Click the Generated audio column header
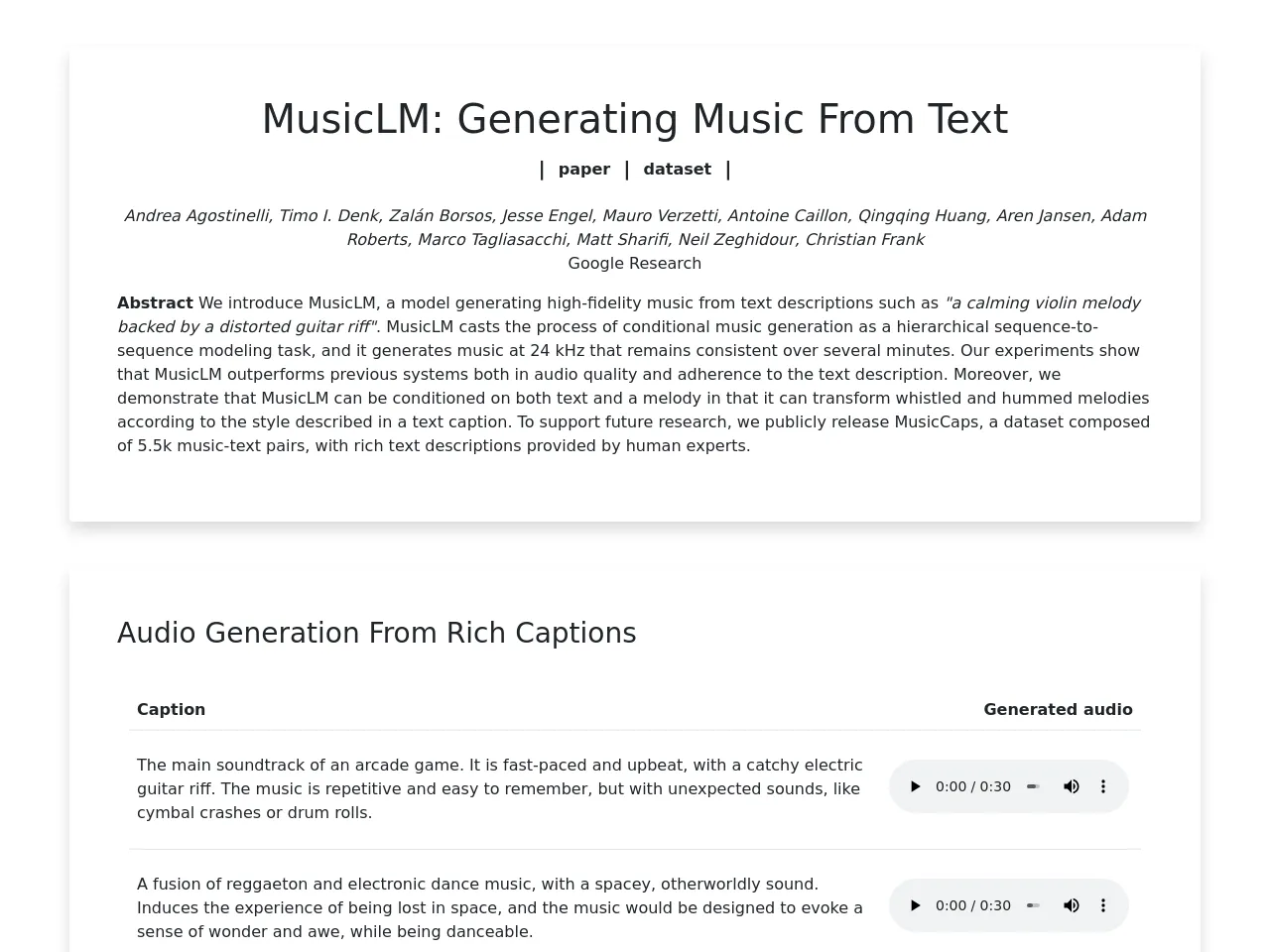 pyautogui.click(x=1057, y=709)
